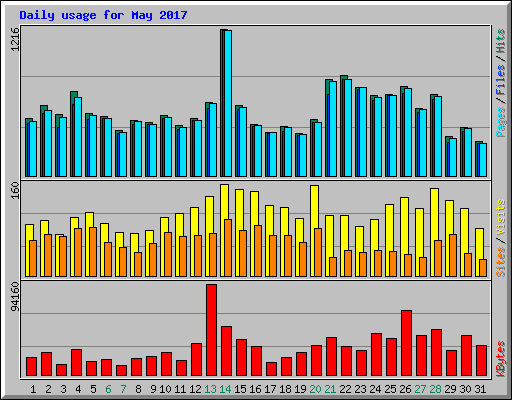Click day label 15 on the x-axis
512x400 pixels.
(x=240, y=389)
